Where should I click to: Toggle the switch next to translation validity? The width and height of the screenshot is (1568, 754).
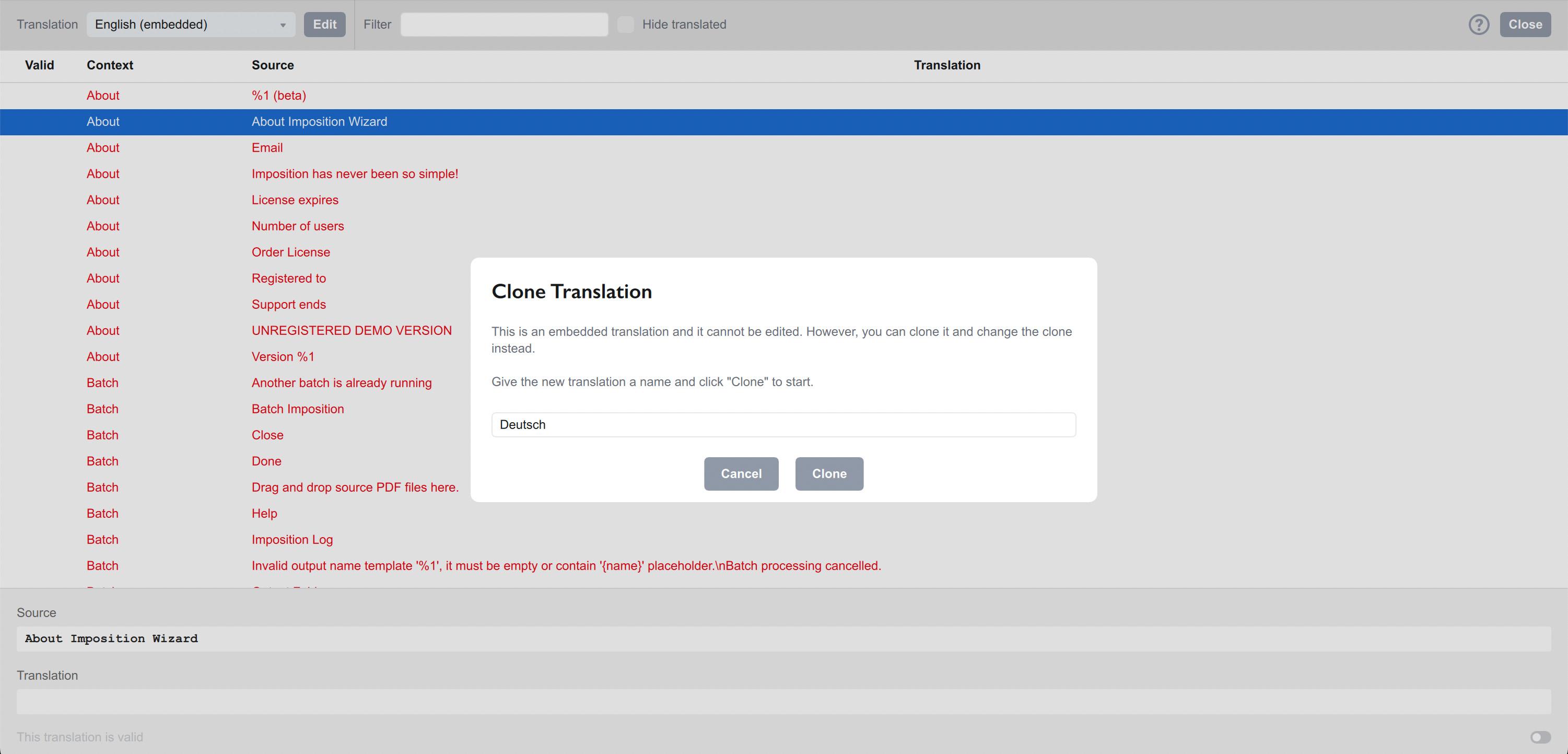(x=1541, y=737)
